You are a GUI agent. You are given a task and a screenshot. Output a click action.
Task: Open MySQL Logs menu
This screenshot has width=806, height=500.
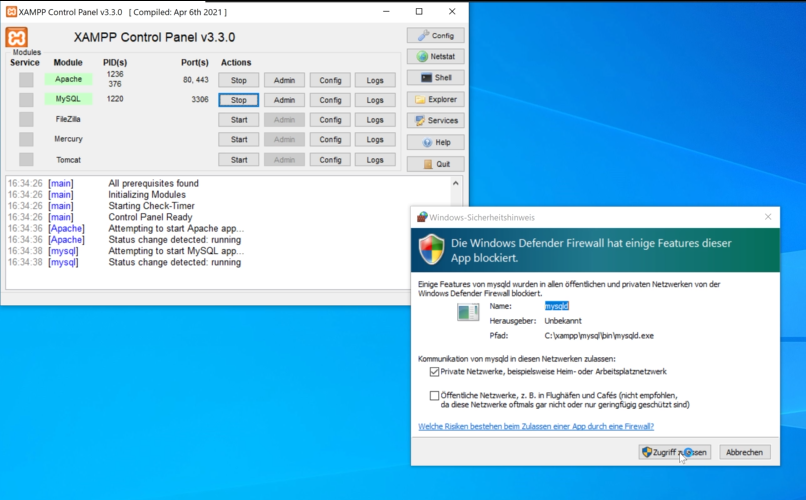[375, 100]
